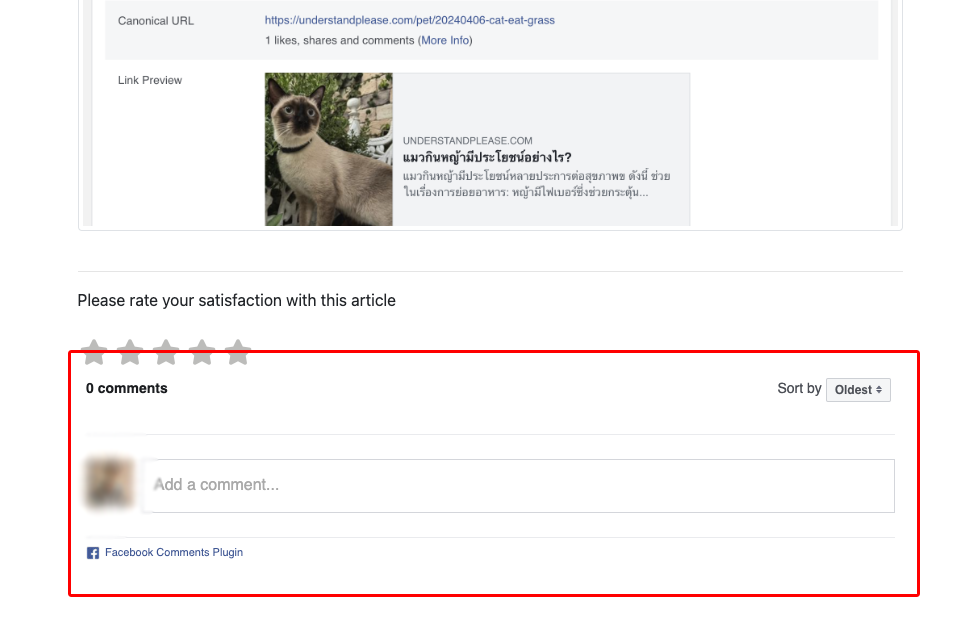The height and width of the screenshot is (624, 966).
Task: Open the Siamese cat preview thumbnail
Action: coord(328,149)
